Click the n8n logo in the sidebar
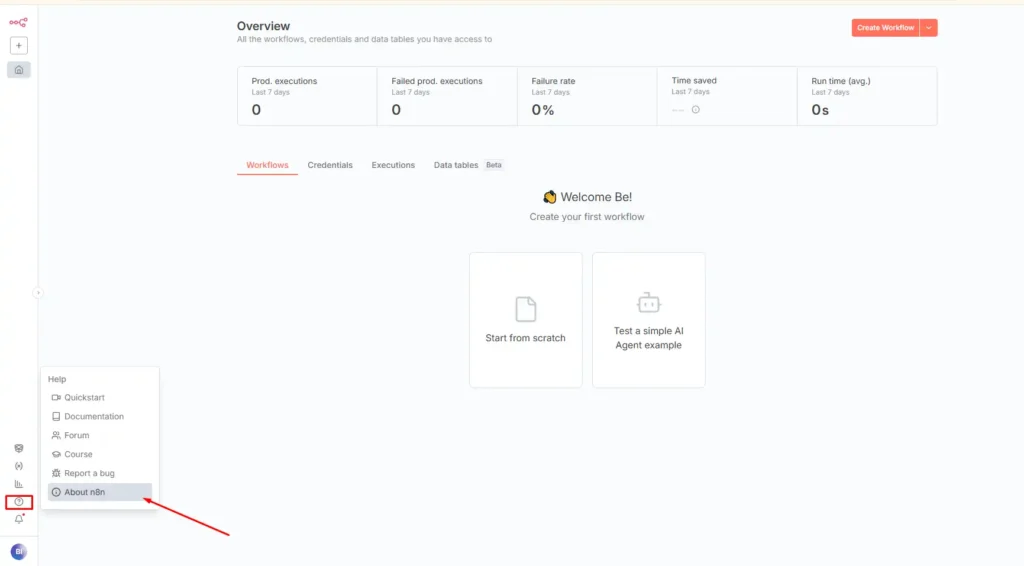Viewport: 1024px width, 566px height. pyautogui.click(x=19, y=21)
